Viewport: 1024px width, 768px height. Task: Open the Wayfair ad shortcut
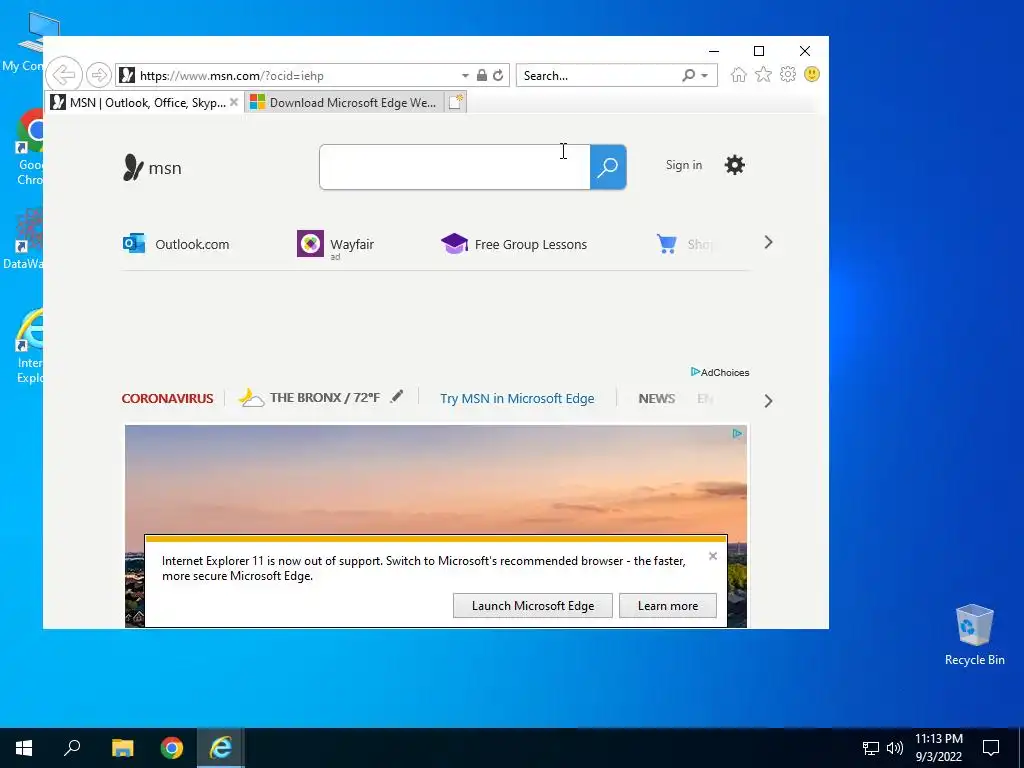coord(336,244)
